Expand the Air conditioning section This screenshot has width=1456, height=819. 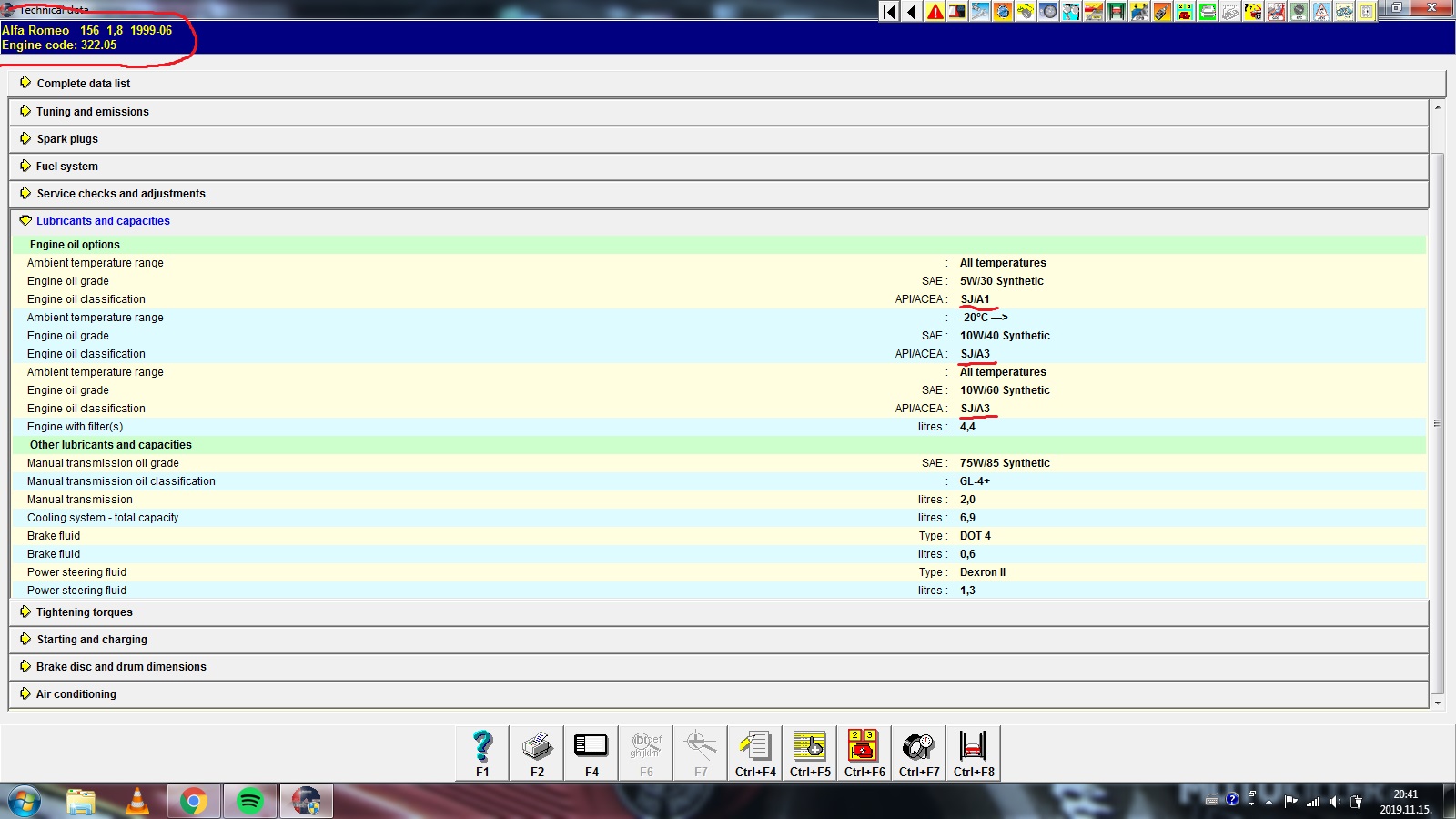pos(719,693)
